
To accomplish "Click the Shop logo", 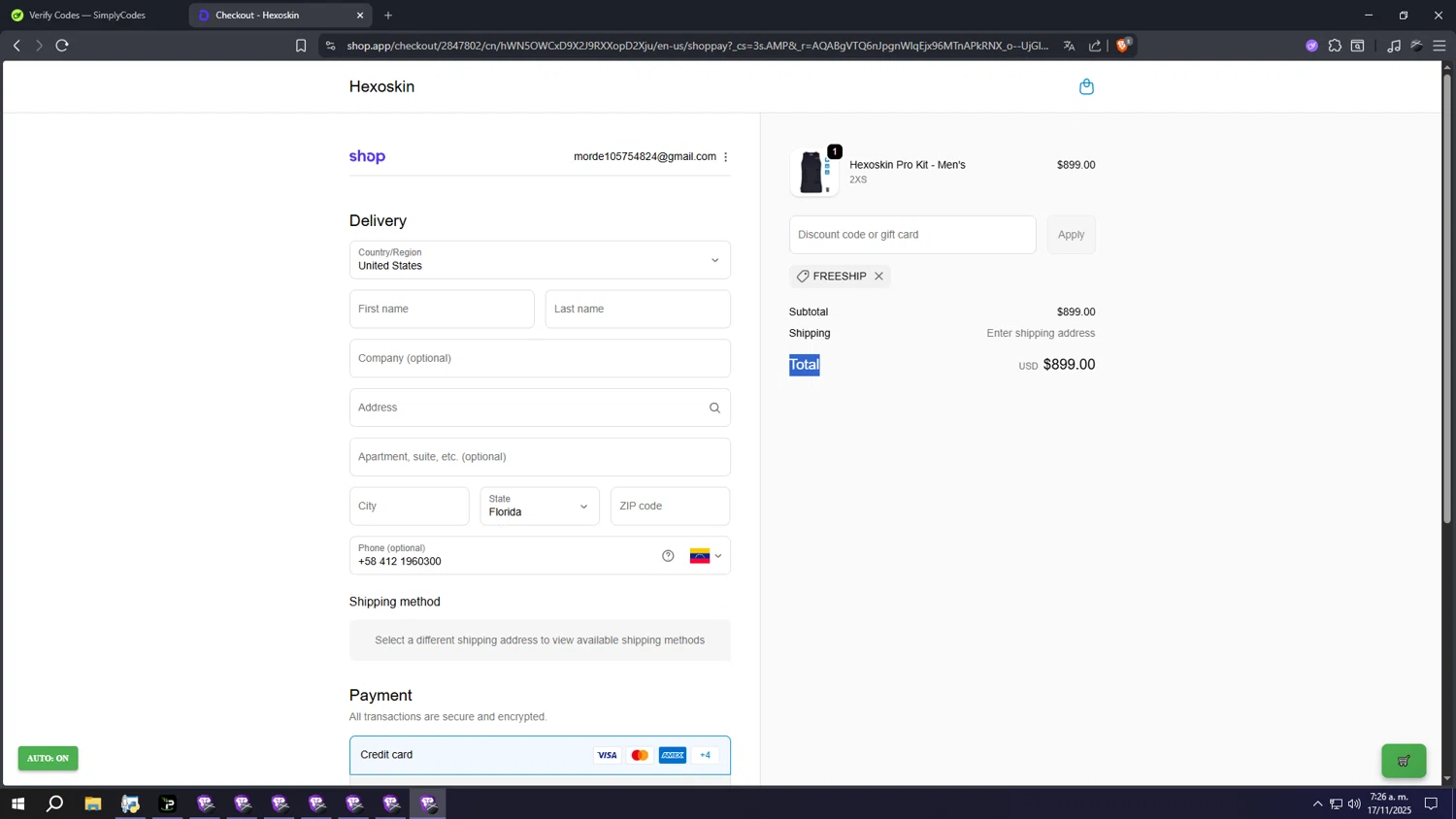I will click(367, 156).
